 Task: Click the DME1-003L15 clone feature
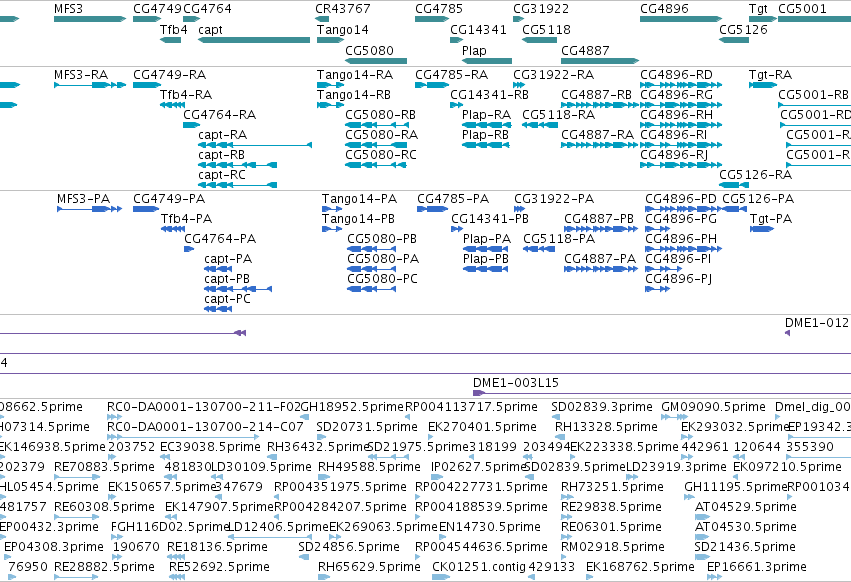[x=662, y=393]
